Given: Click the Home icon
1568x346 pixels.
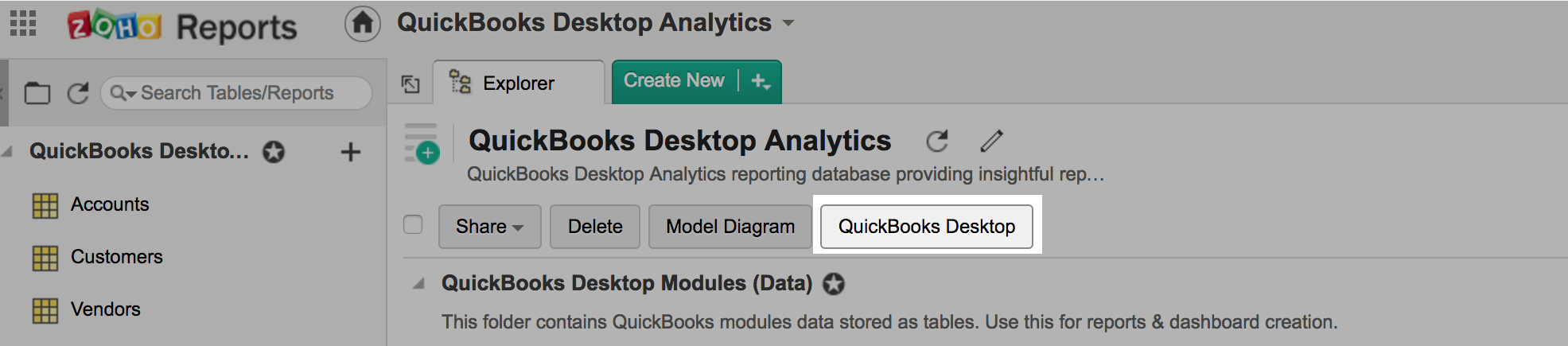Looking at the screenshot, I should pyautogui.click(x=362, y=23).
